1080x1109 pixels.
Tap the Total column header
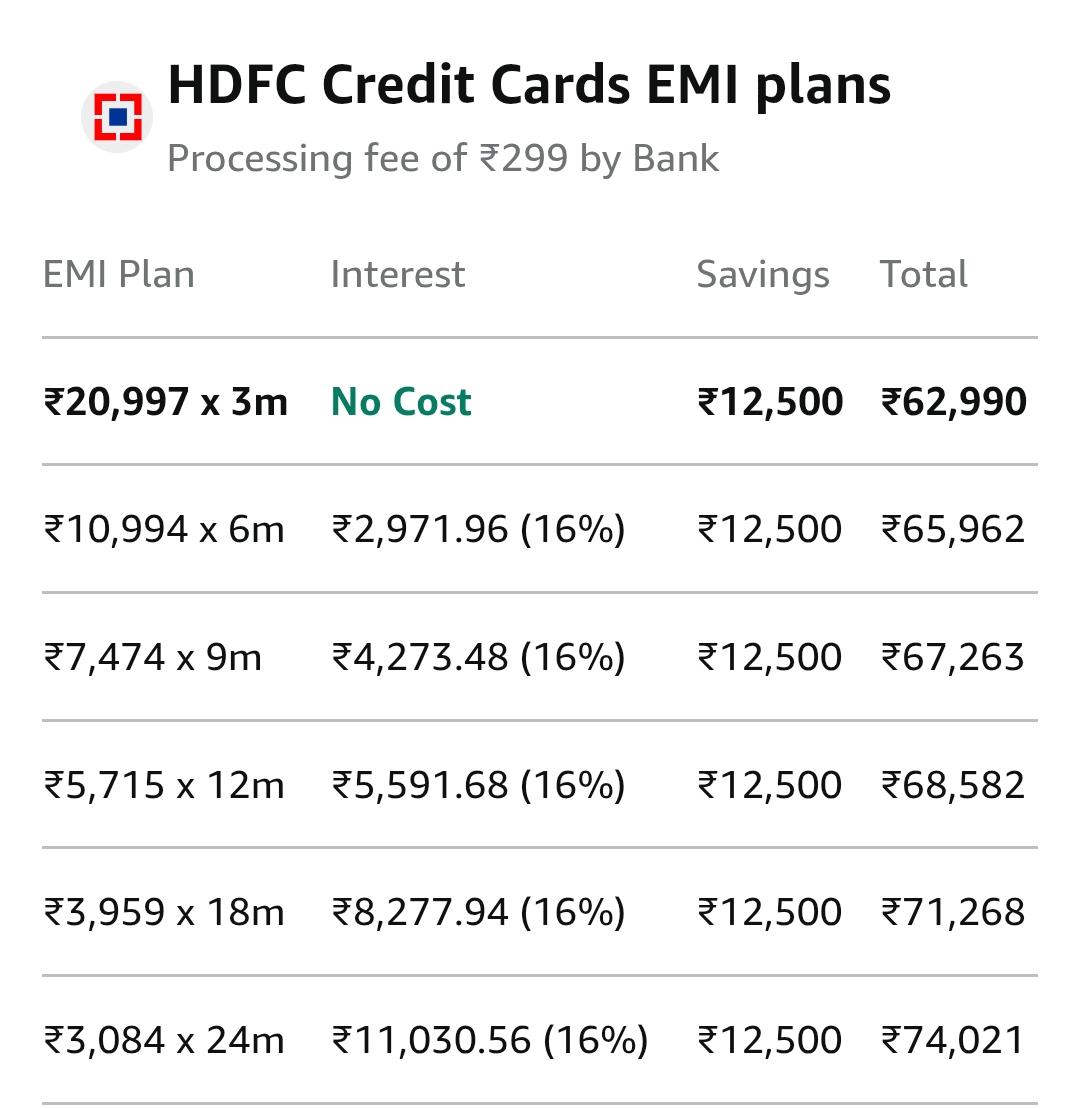[924, 275]
